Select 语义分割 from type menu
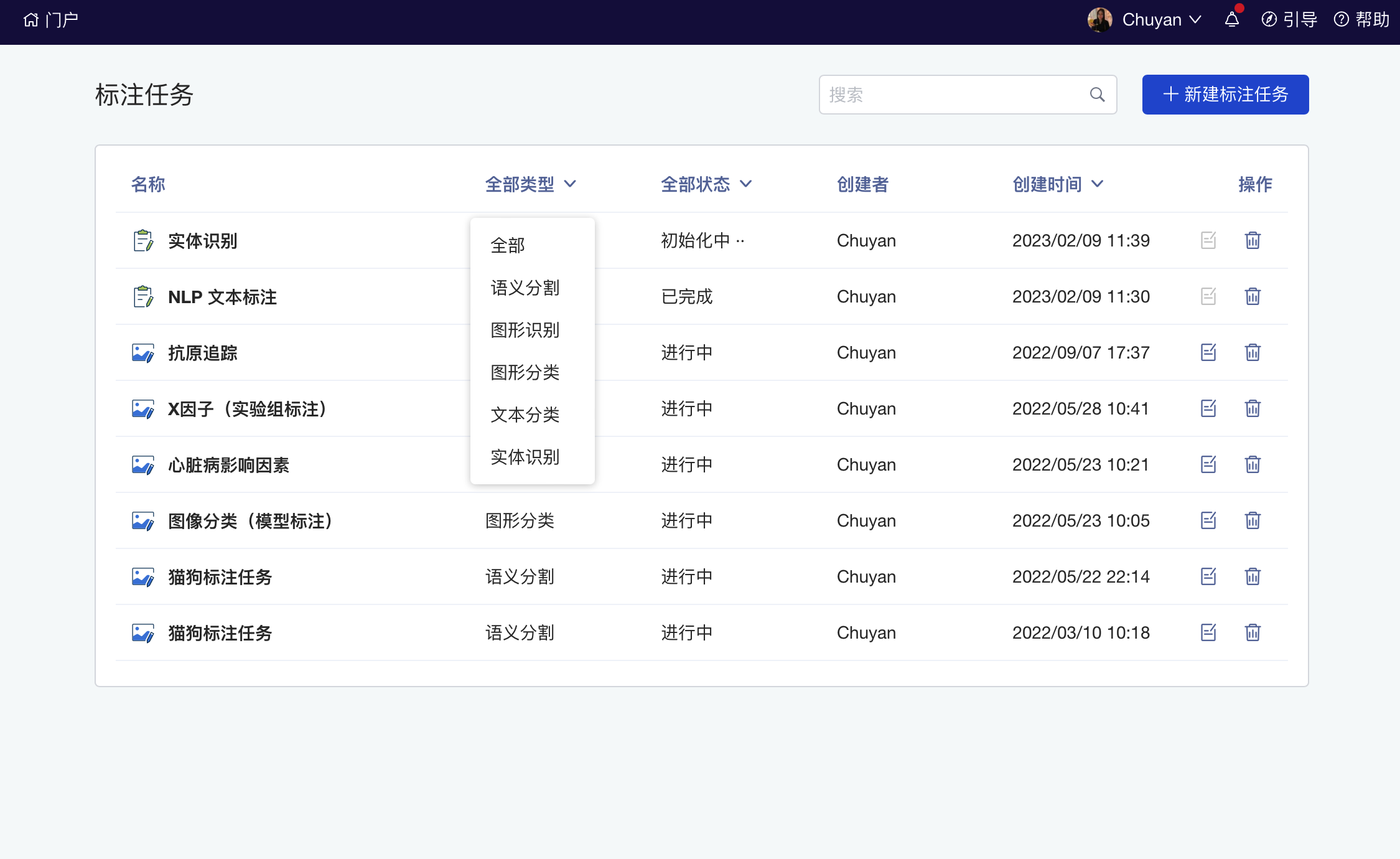 [525, 288]
